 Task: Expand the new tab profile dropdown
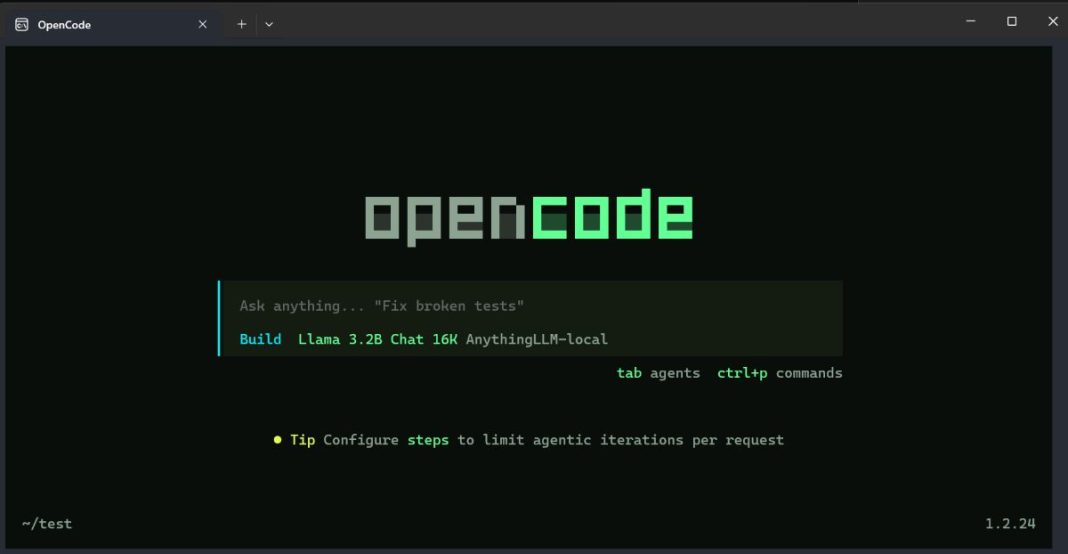coord(269,25)
